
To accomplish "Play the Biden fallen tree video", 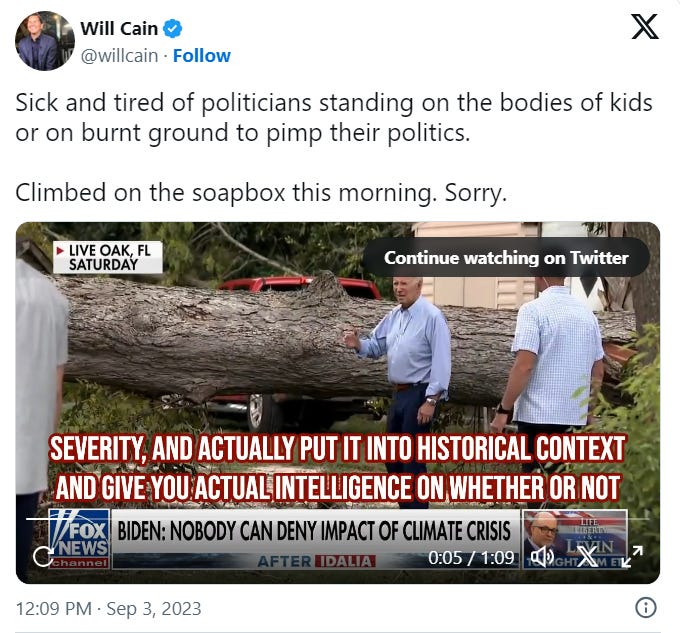I will [338, 403].
